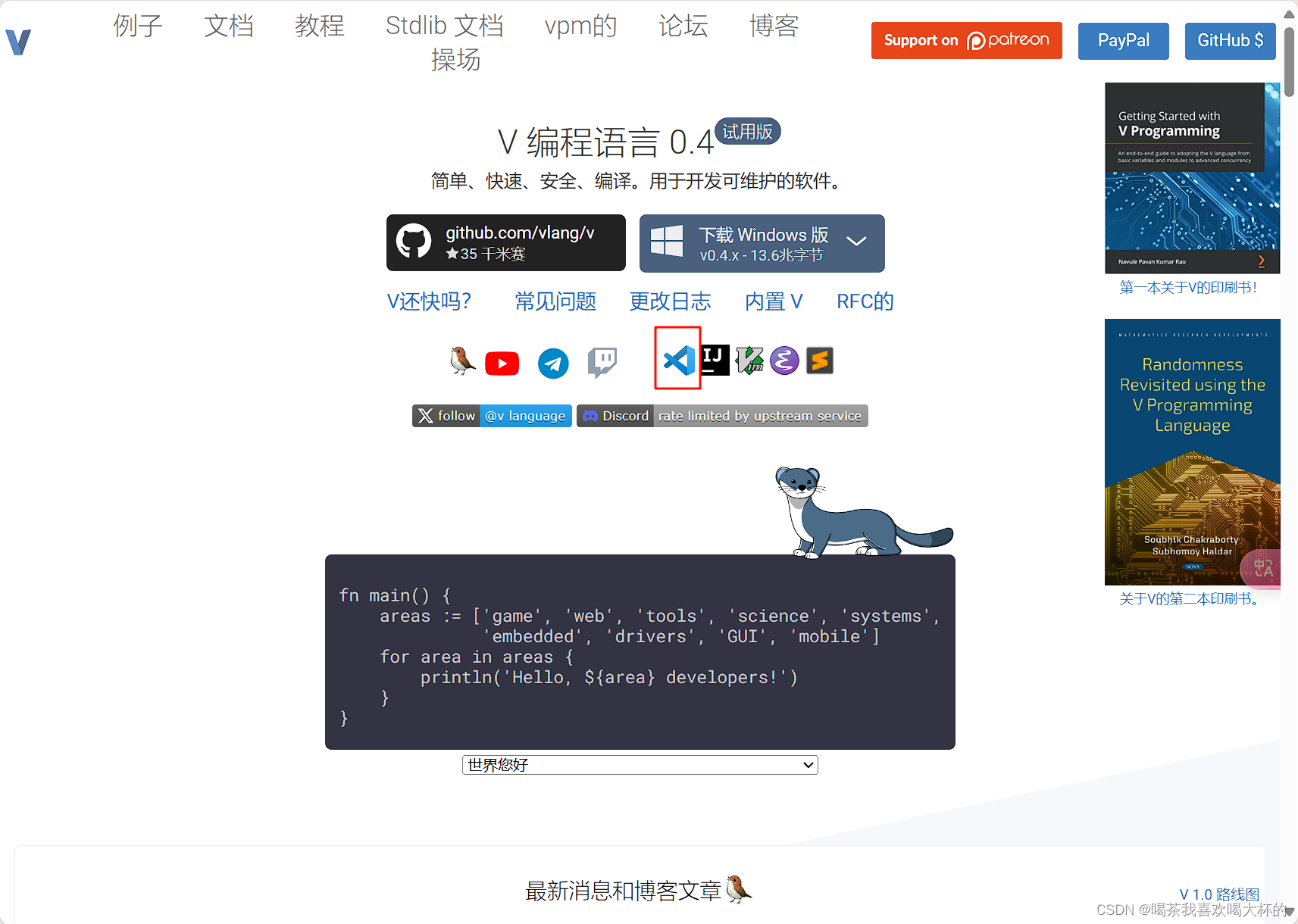The image size is (1298, 924).
Task: Open the 文档 navigation menu item
Action: [x=228, y=26]
